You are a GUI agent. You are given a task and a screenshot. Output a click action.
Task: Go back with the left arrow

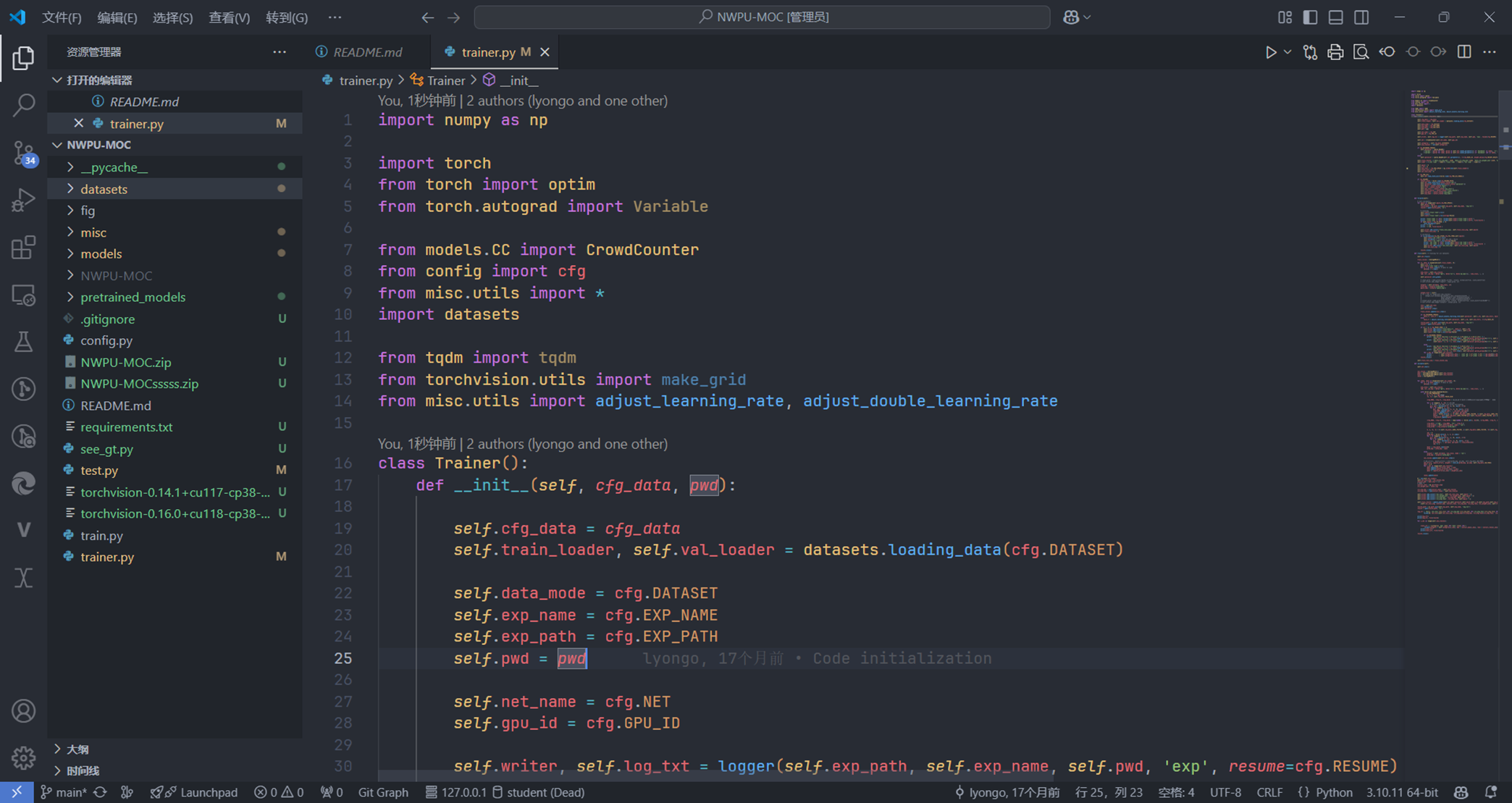[x=428, y=17]
